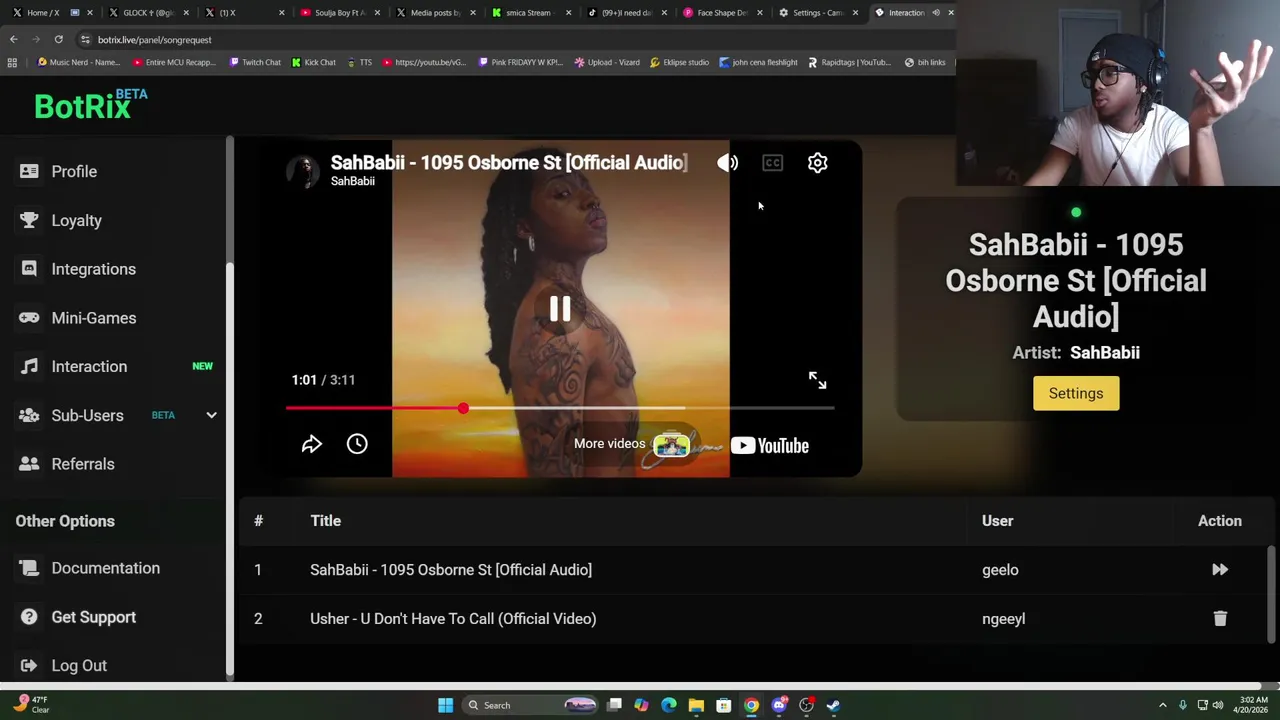Viewport: 1280px width, 720px height.
Task: Toggle closed captions on the video
Action: click(772, 163)
